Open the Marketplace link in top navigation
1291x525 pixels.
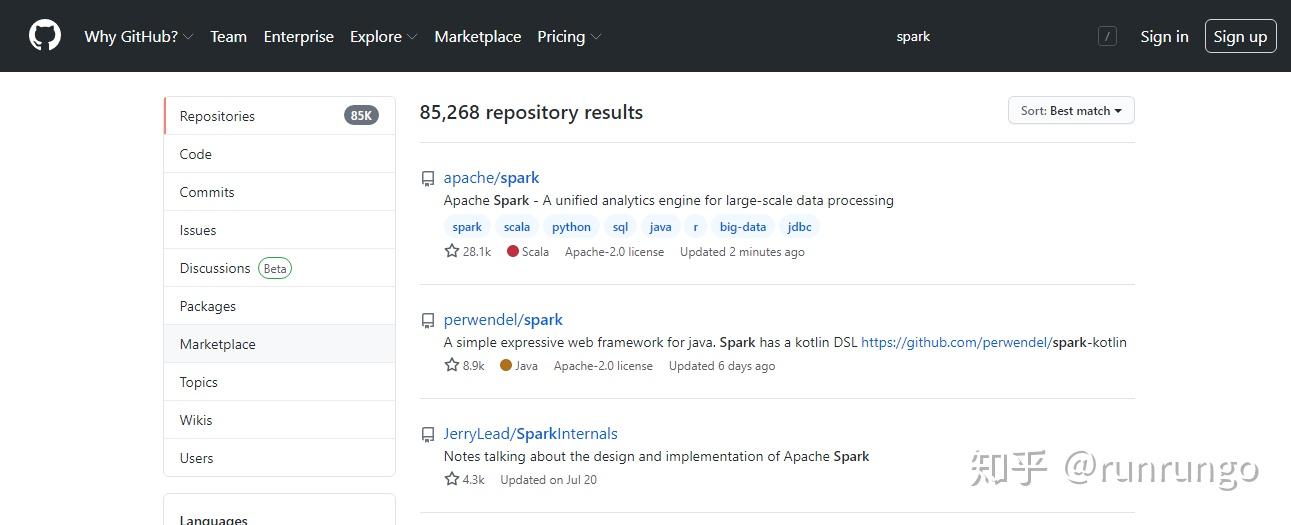pyautogui.click(x=478, y=36)
